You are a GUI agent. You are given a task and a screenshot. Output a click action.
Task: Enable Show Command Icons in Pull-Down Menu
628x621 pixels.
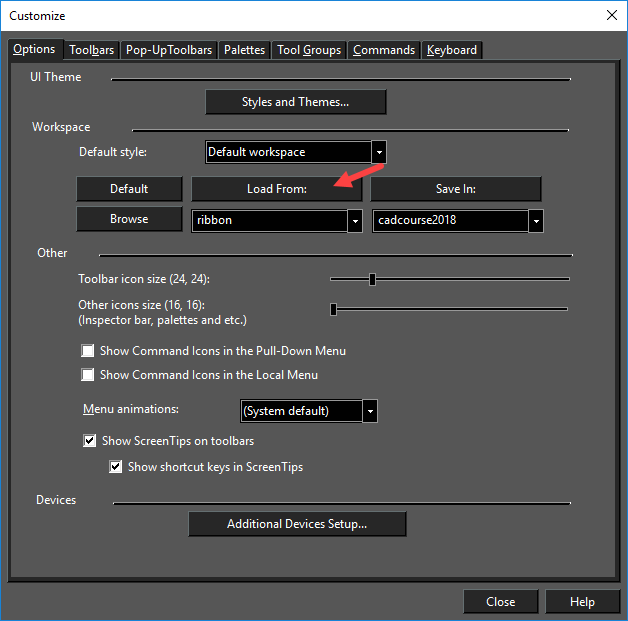coord(87,351)
